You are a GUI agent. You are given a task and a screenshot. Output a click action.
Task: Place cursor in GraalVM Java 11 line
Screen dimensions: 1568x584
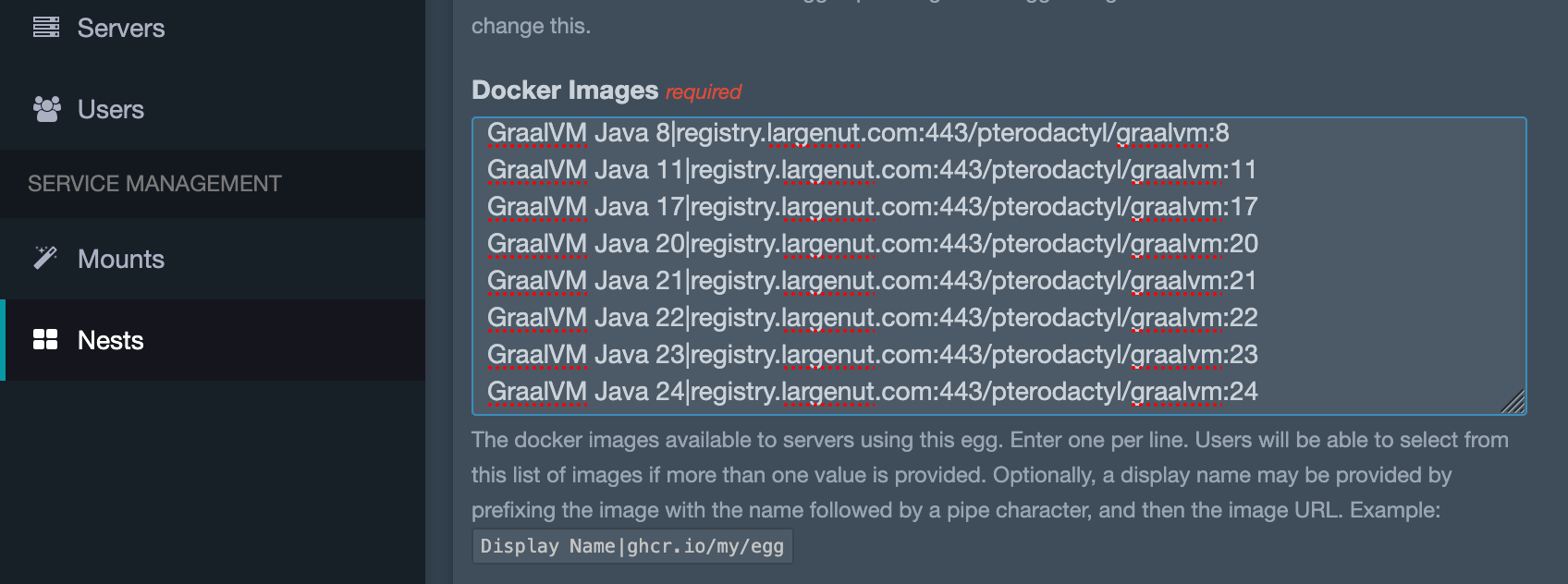872,170
